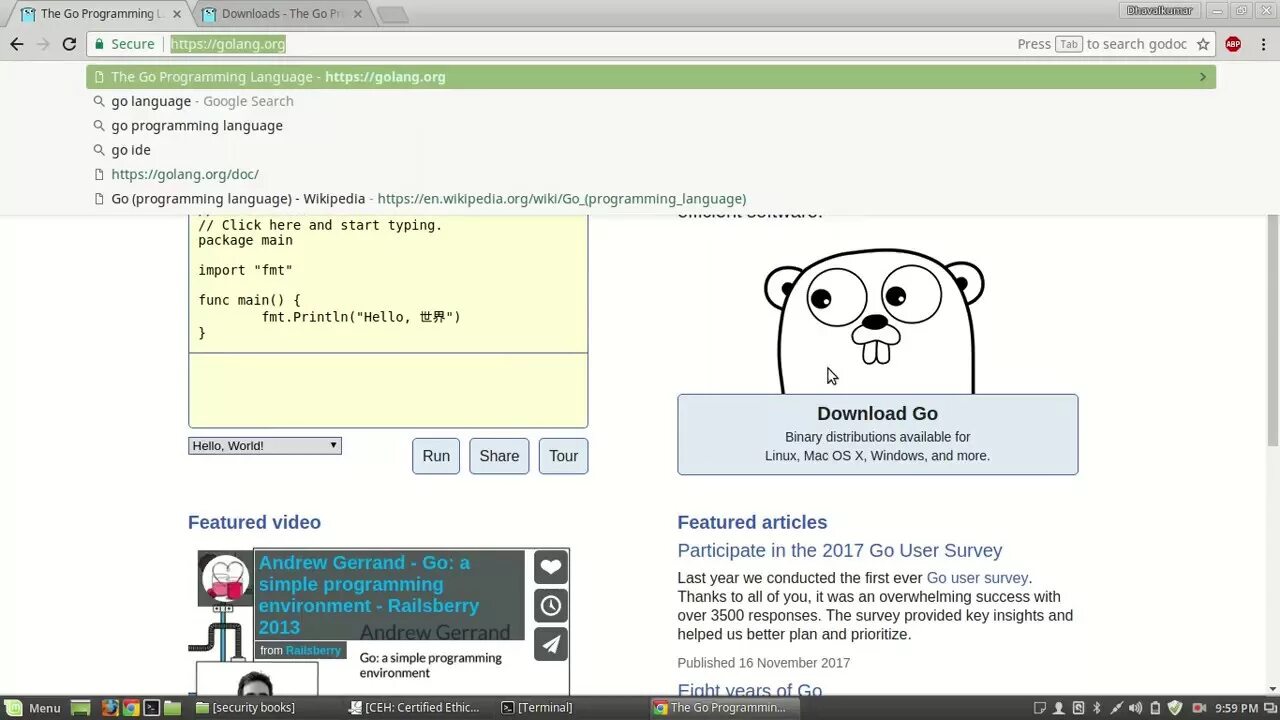Viewport: 1280px width, 720px height.
Task: Click the forward navigation arrow
Action: click(x=43, y=44)
